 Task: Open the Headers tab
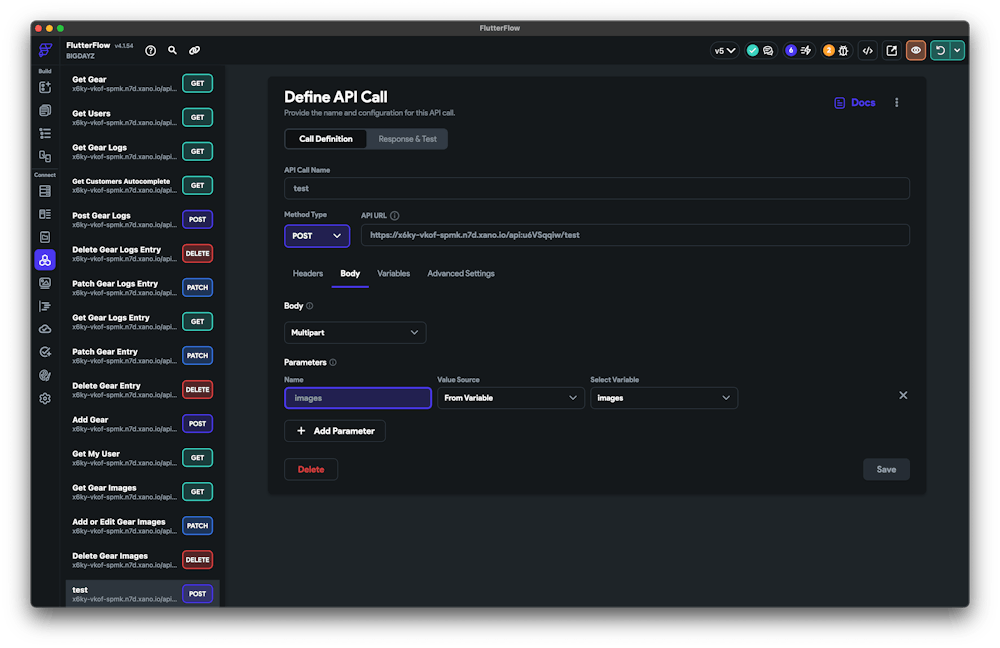(307, 274)
